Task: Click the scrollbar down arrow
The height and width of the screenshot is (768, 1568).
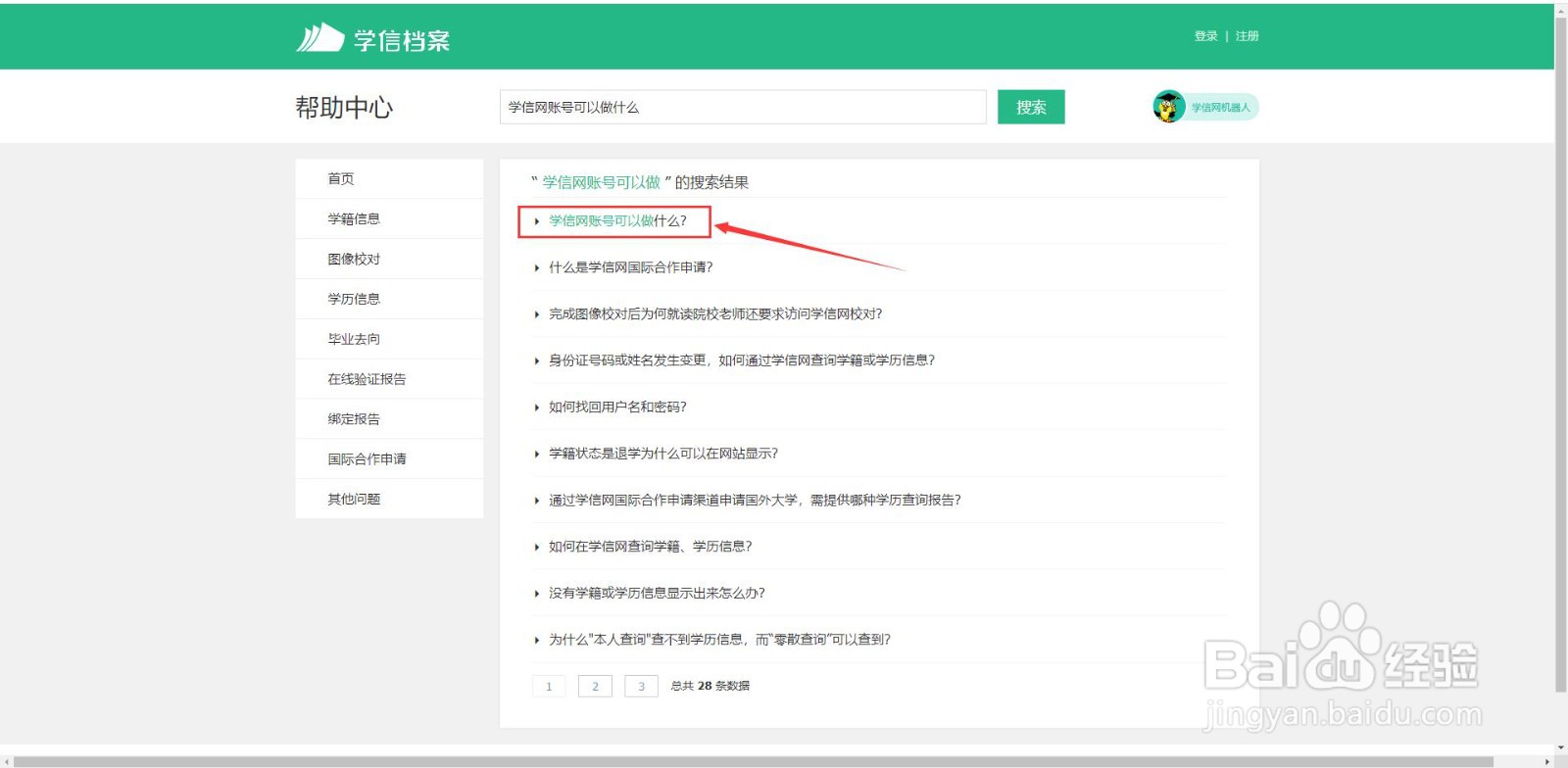Action: 1560,748
